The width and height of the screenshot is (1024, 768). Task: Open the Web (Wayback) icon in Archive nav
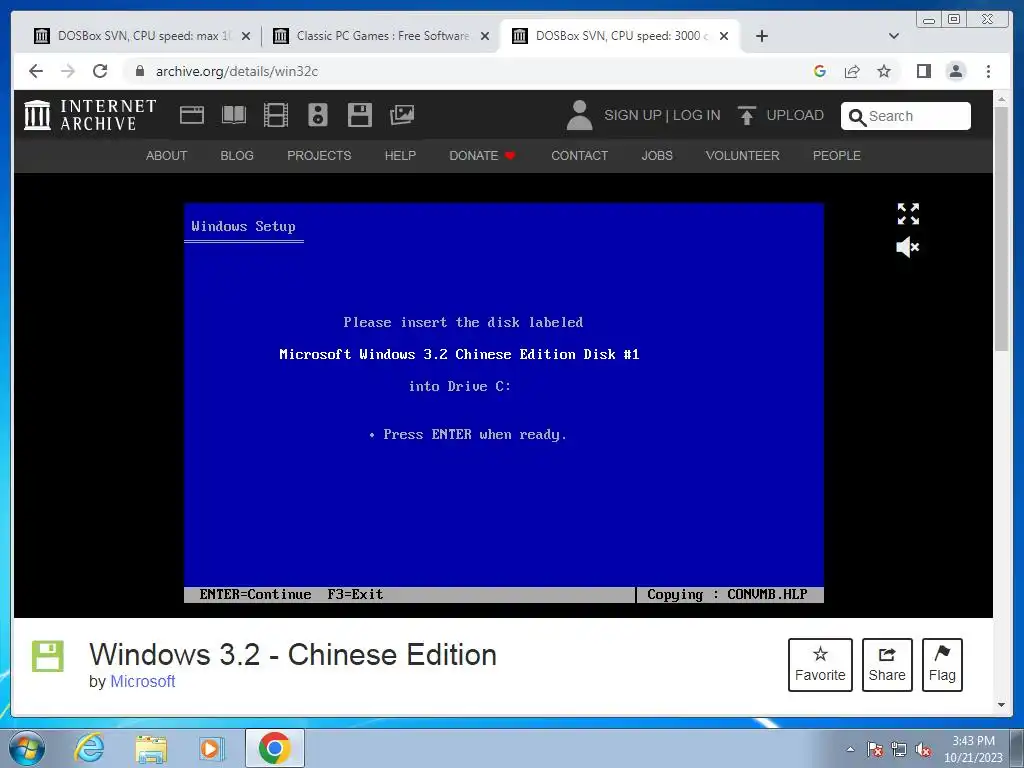[x=192, y=116]
